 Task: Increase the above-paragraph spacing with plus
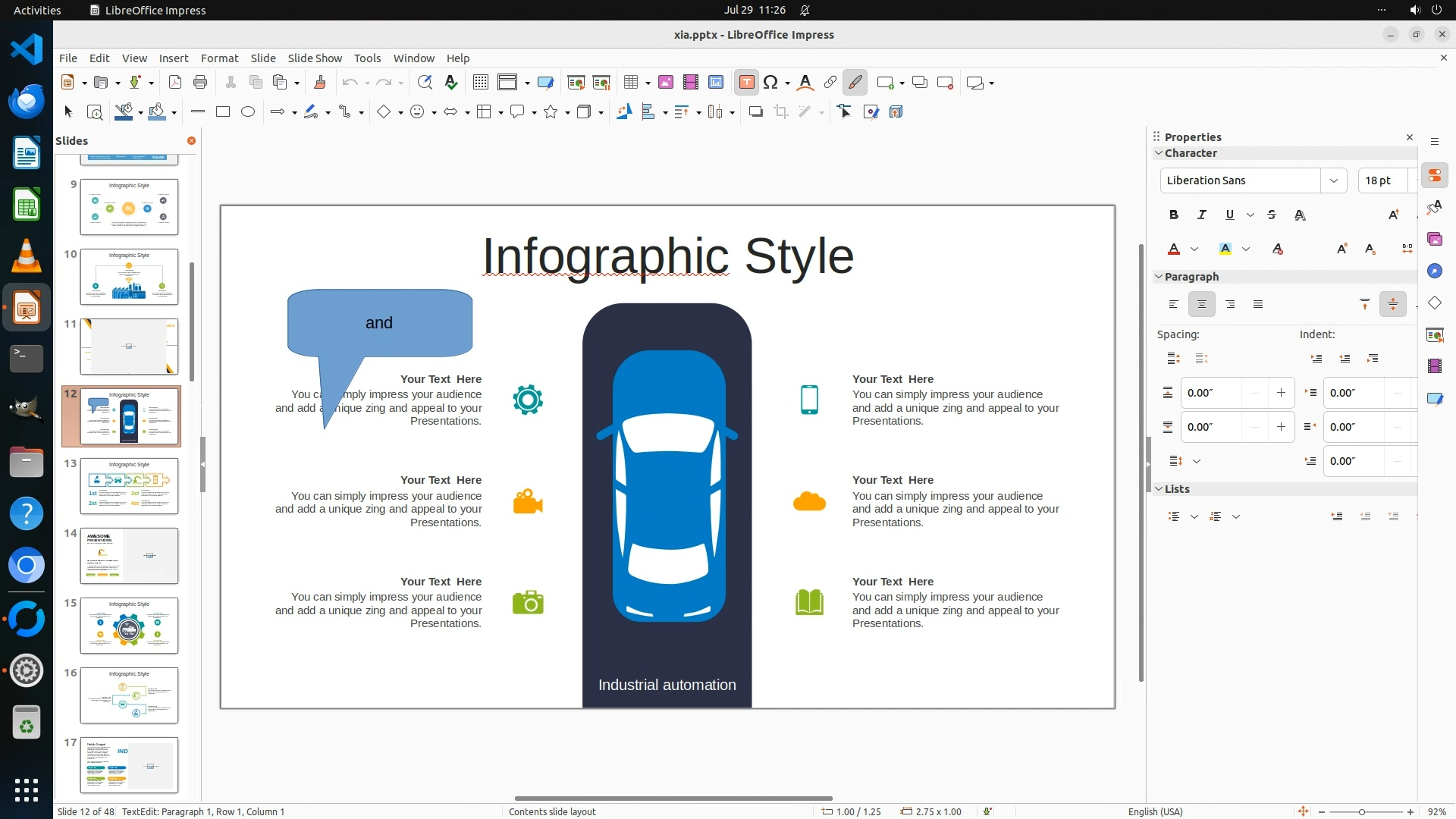click(x=1281, y=393)
